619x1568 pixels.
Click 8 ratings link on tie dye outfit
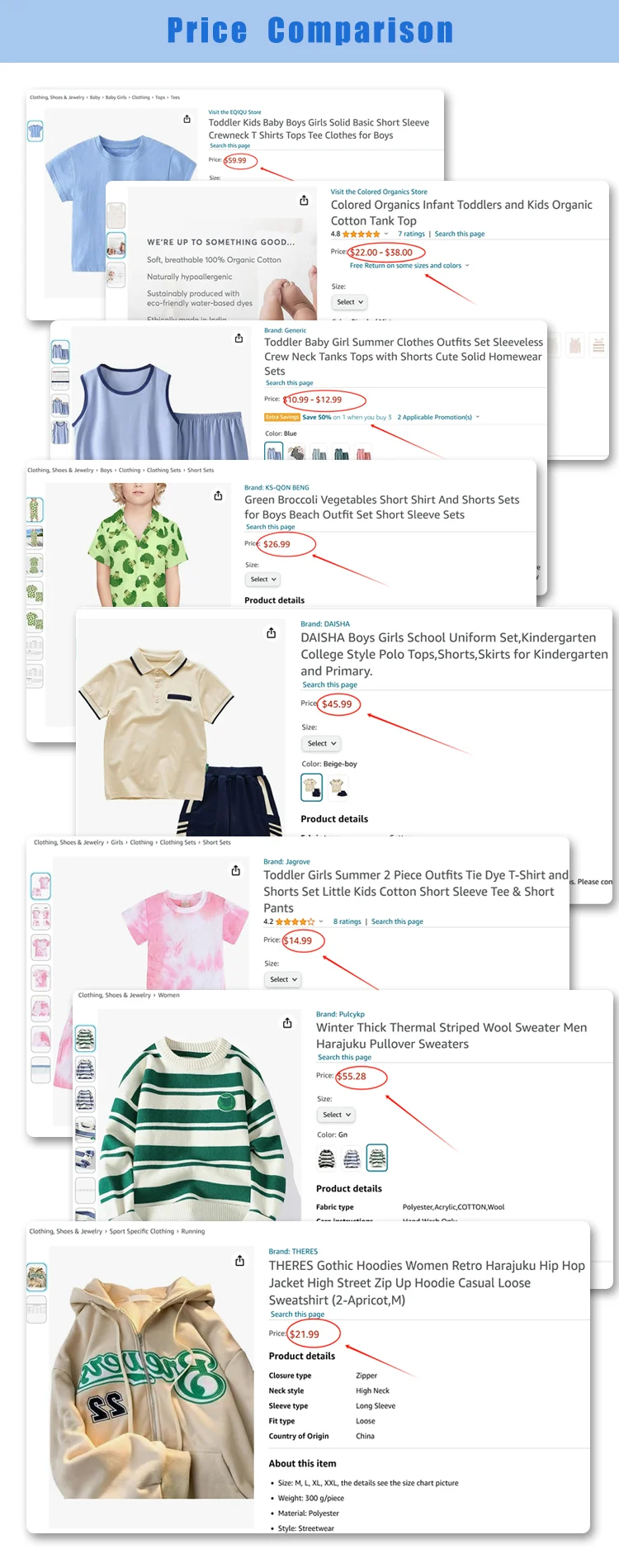(347, 921)
